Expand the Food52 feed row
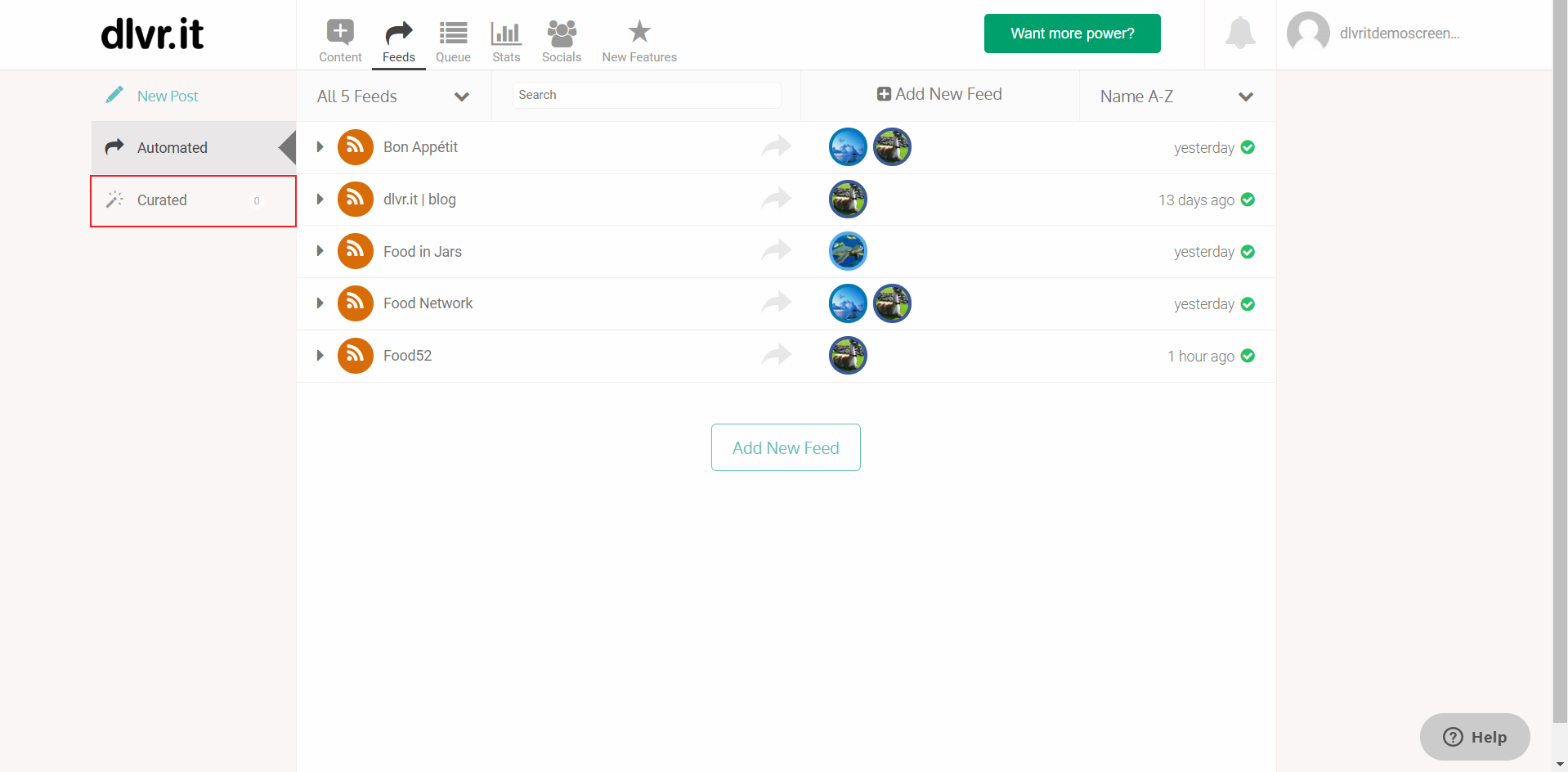Viewport: 1568px width, 772px height. [x=320, y=356]
